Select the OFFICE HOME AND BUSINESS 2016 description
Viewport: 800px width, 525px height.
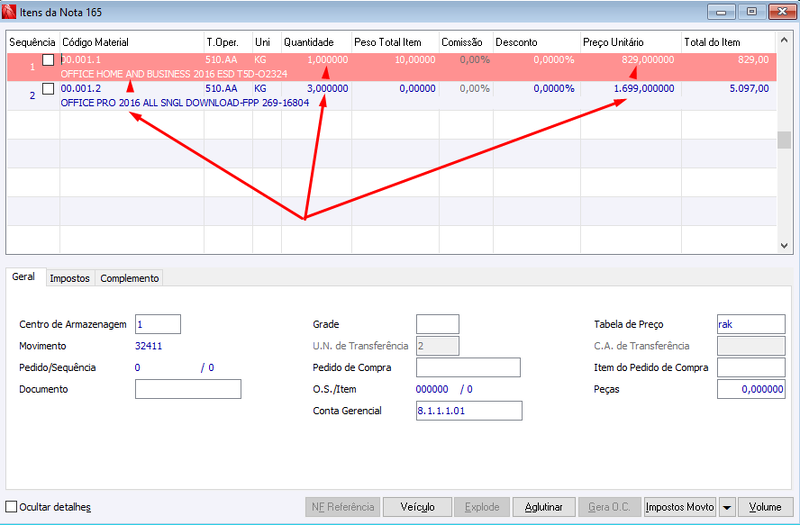174,74
